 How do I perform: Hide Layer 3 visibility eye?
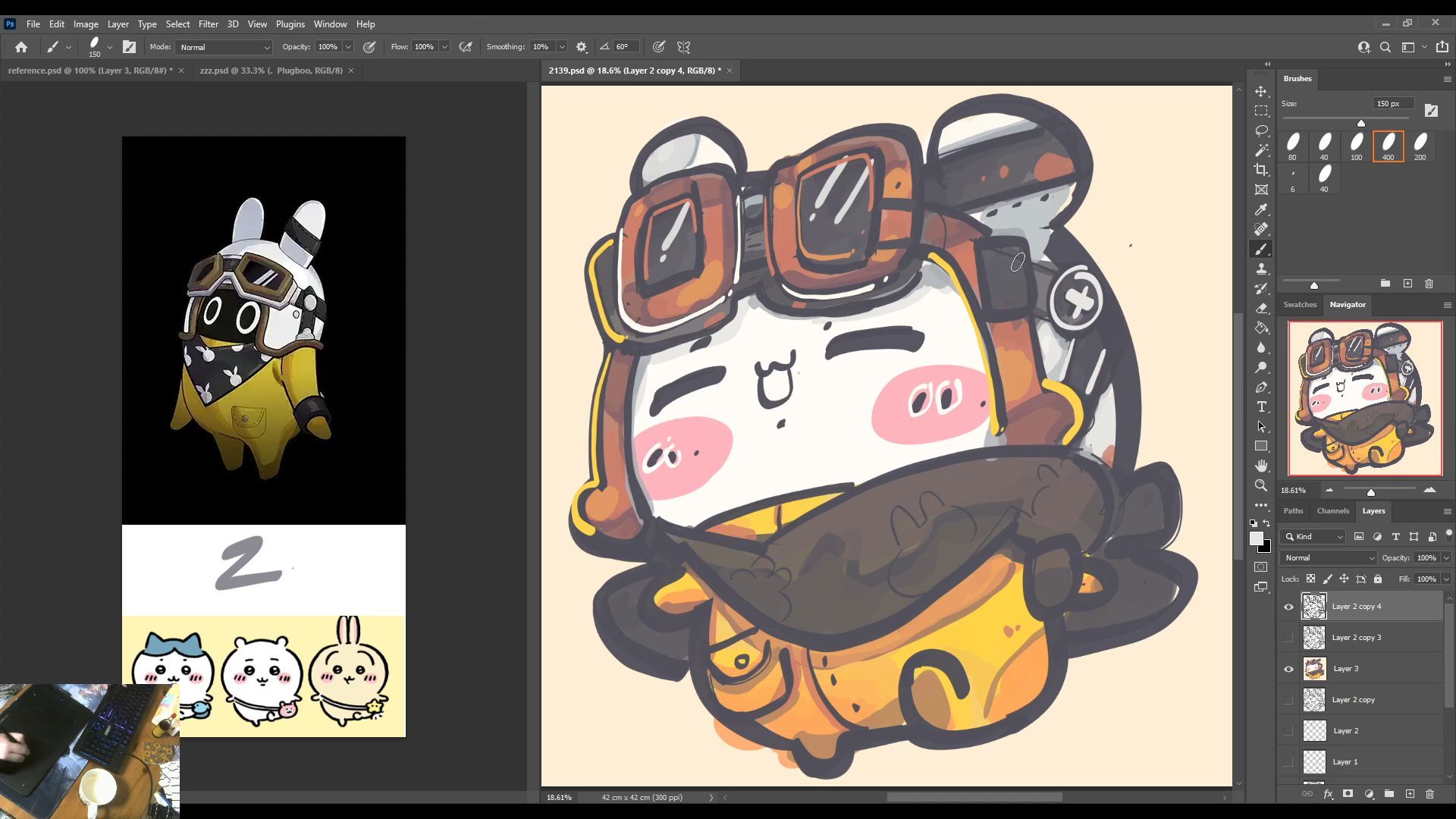click(x=1288, y=669)
